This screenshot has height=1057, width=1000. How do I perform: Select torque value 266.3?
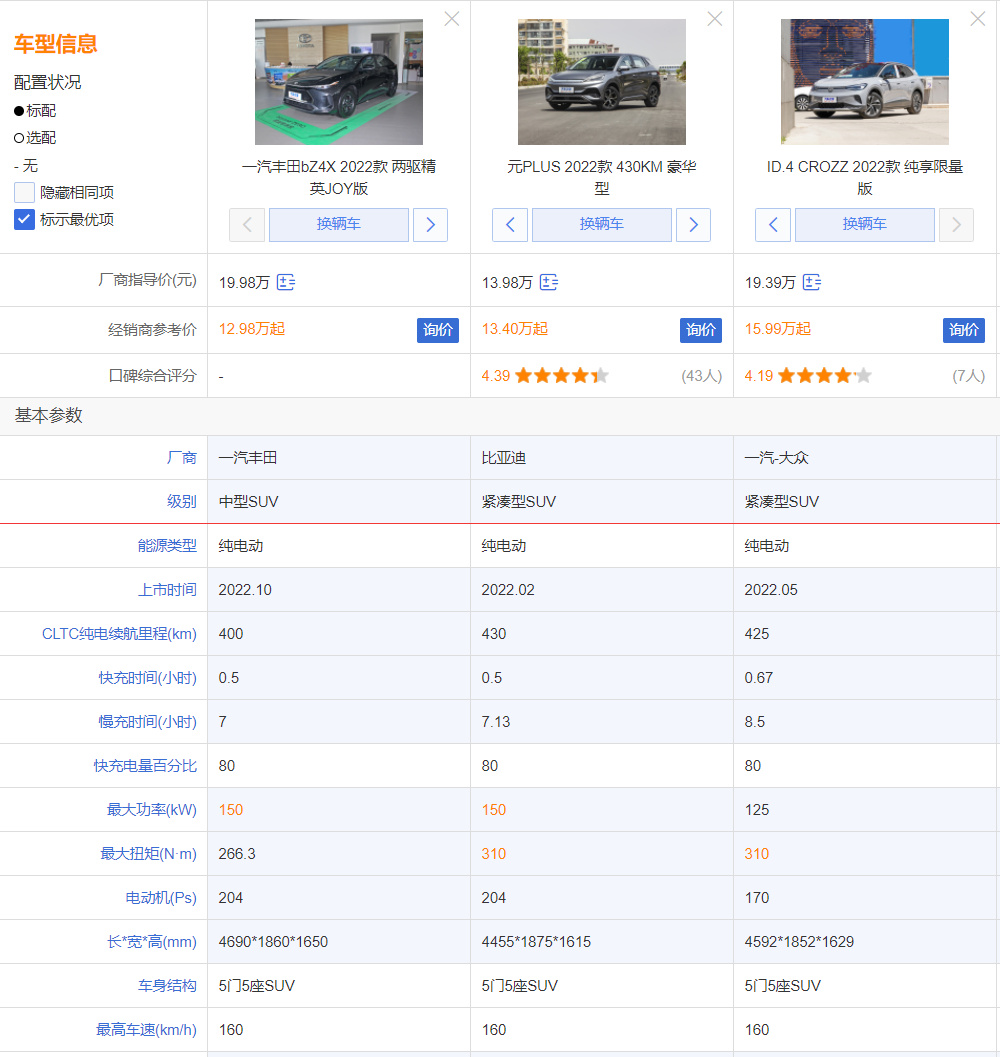[x=237, y=854]
